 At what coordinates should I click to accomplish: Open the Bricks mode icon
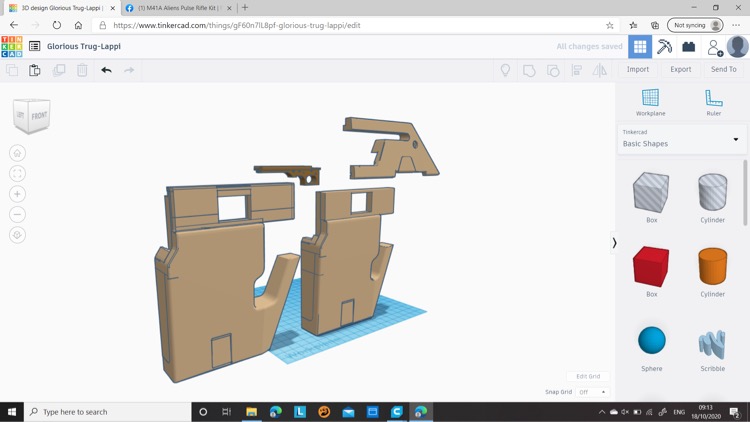(688, 46)
